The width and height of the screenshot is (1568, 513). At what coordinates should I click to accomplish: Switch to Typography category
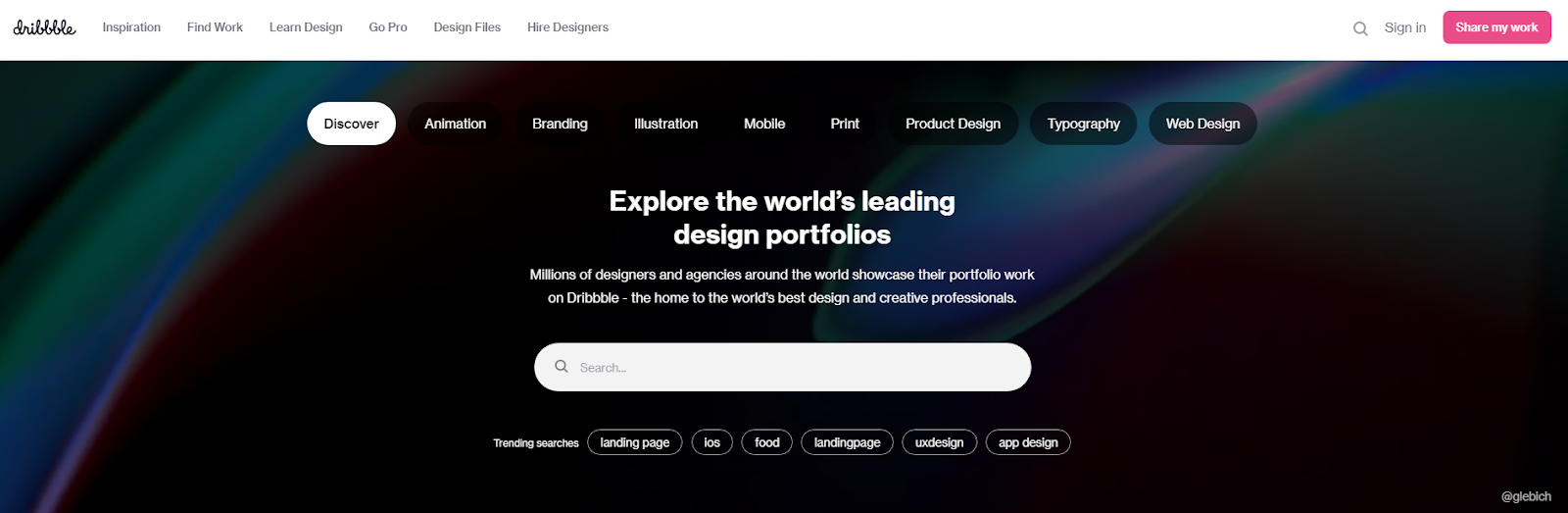coord(1083,124)
